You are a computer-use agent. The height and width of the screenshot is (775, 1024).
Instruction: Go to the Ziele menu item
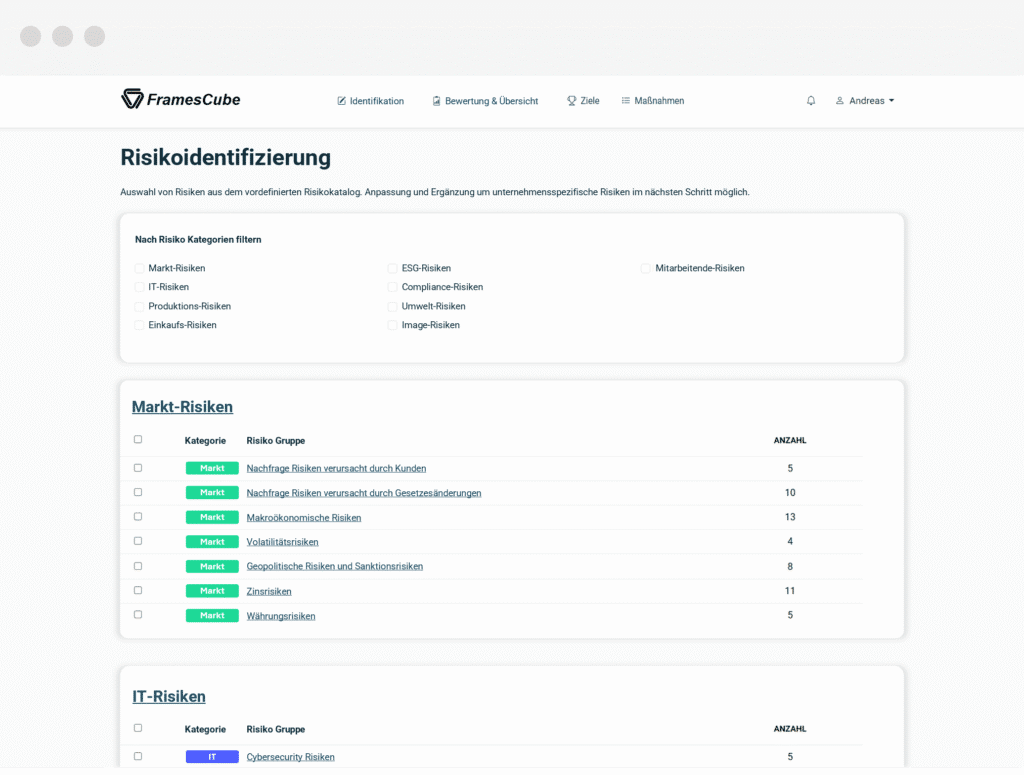pos(583,101)
